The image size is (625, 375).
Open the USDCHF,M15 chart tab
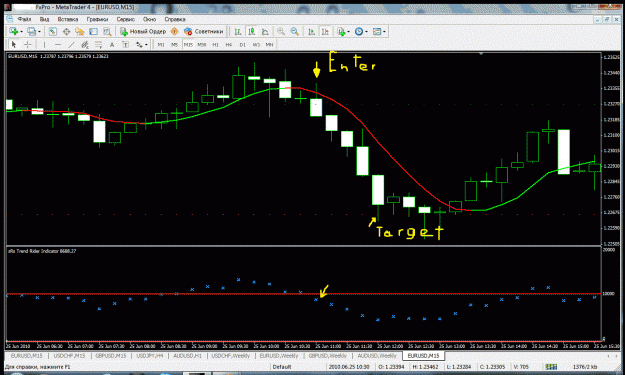(x=69, y=355)
